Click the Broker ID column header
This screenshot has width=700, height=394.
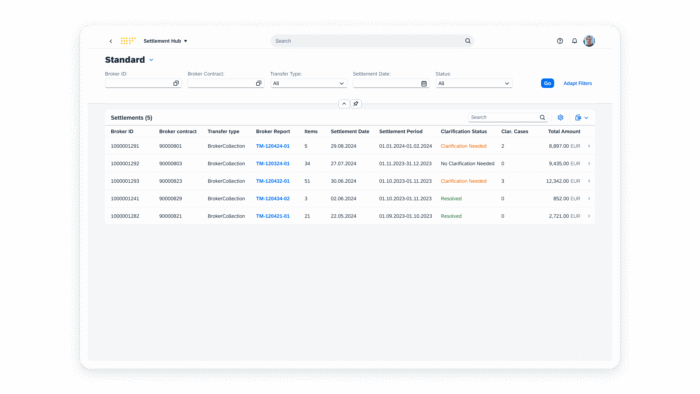point(122,132)
